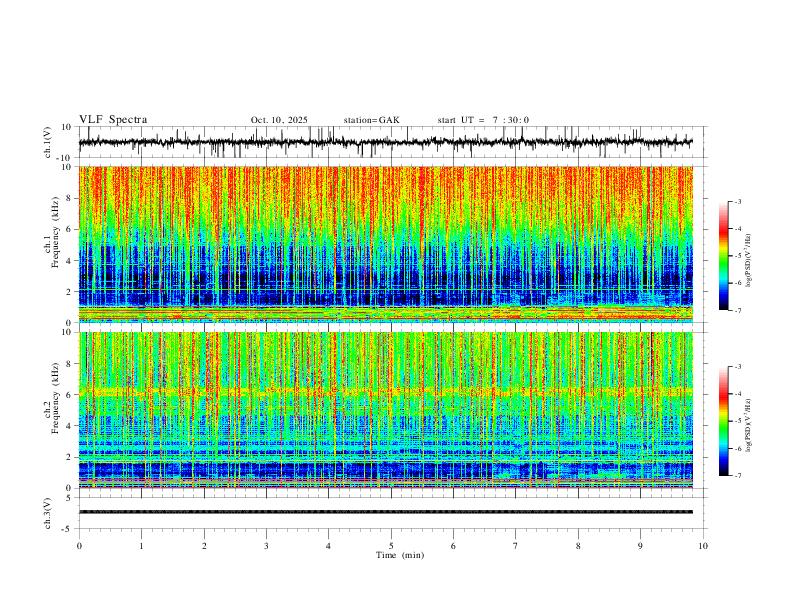Click the time axis tick label "10"
792x612 pixels.
703,546
